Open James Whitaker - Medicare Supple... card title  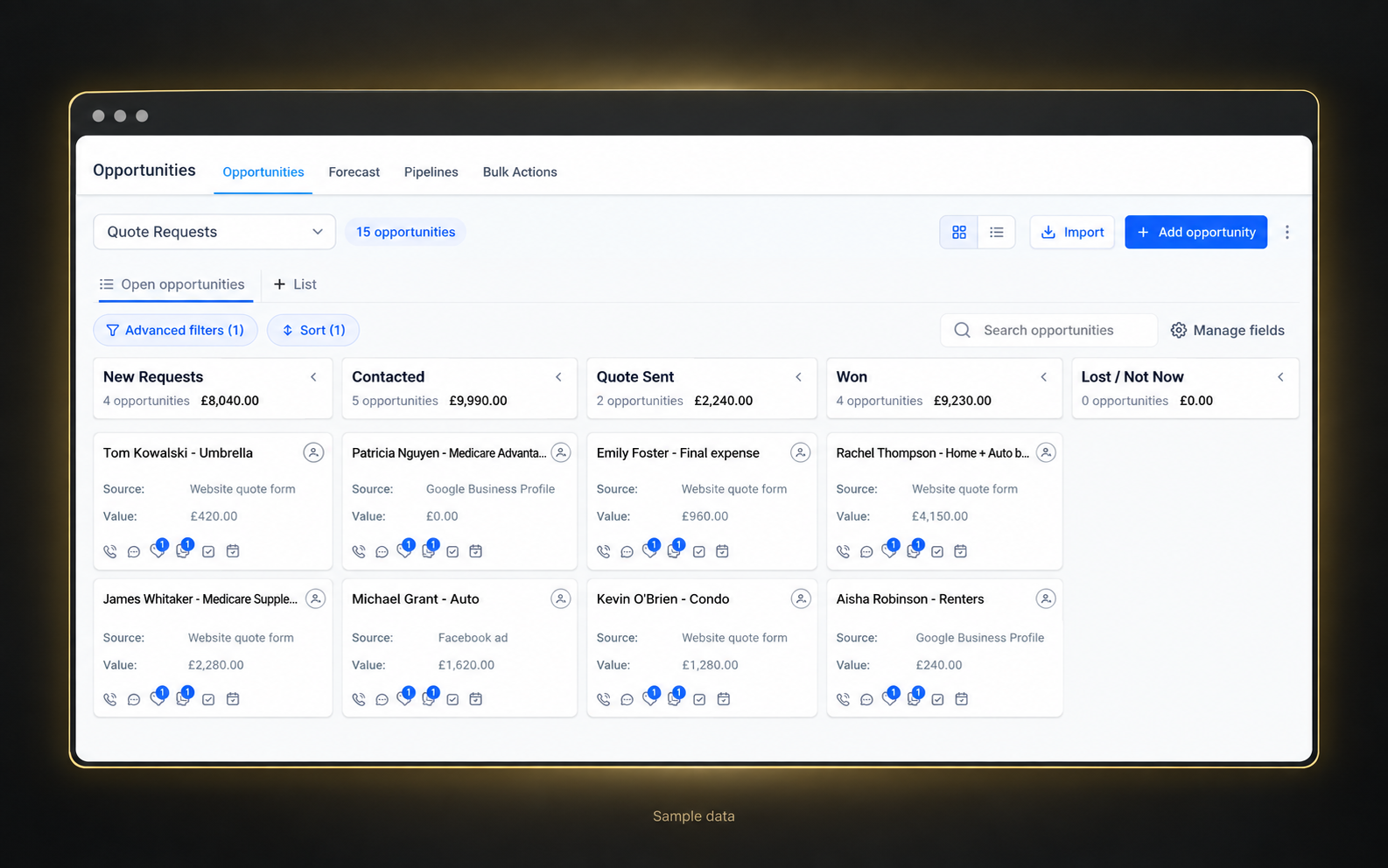(x=200, y=599)
